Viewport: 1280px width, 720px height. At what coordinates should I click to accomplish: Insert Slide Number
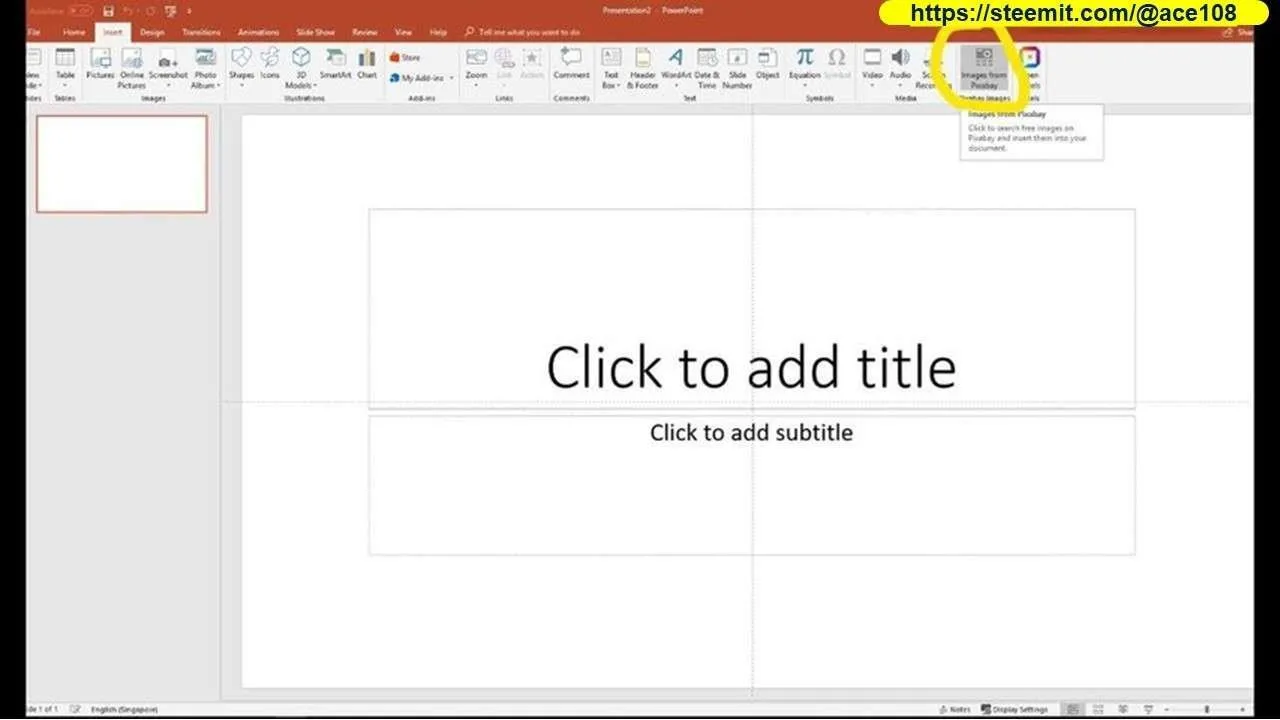click(737, 68)
